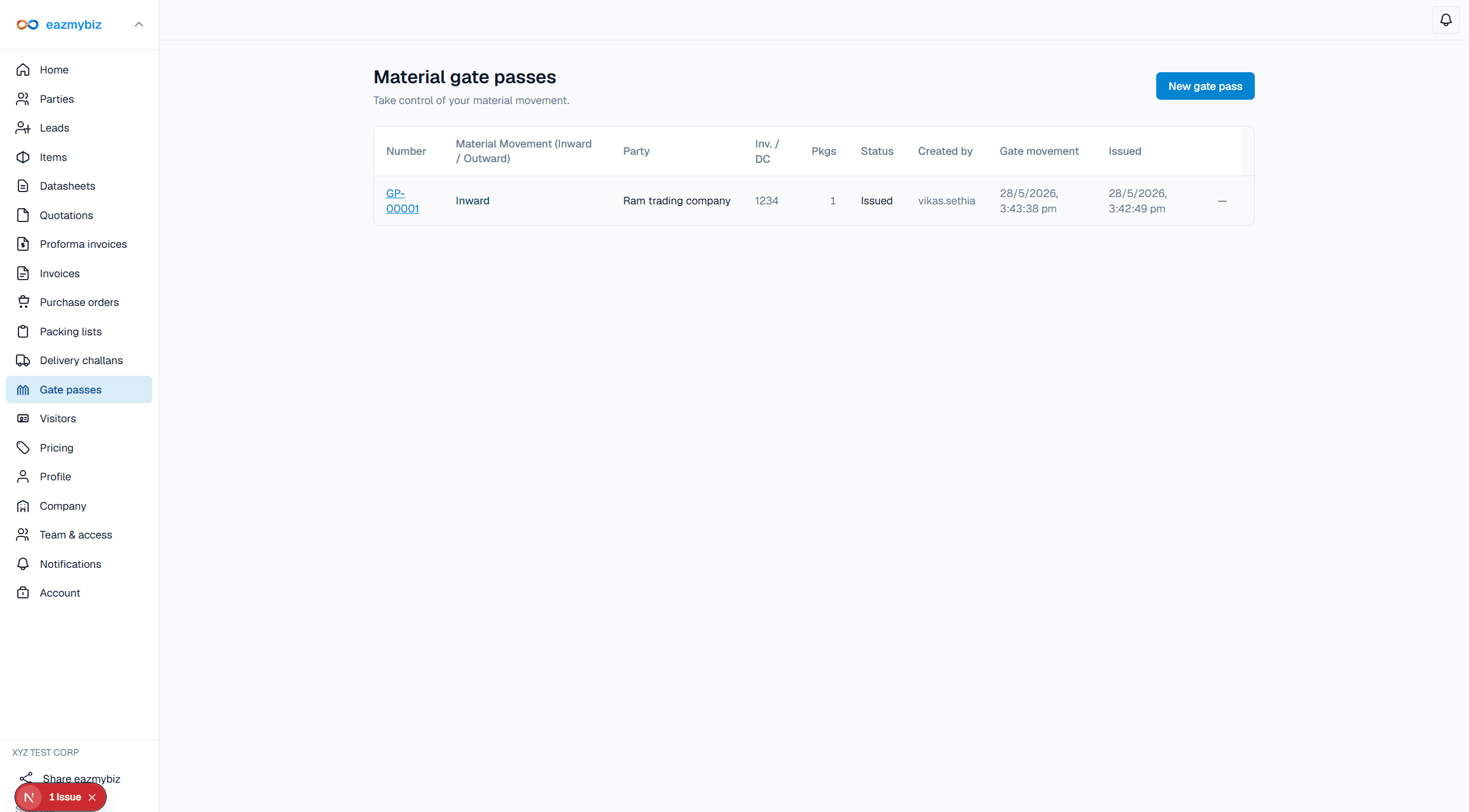Open the Account page

click(79, 593)
